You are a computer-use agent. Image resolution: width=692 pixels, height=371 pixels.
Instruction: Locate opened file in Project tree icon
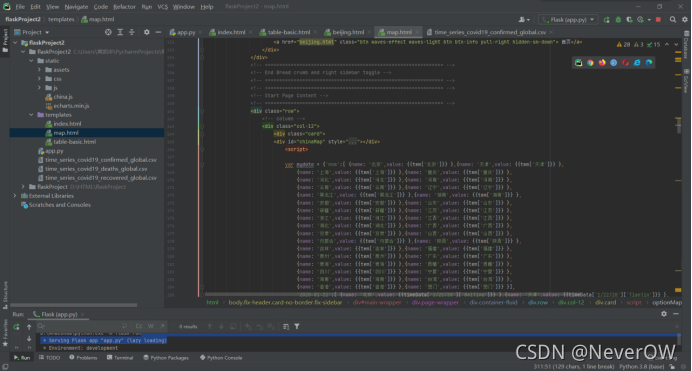(x=108, y=32)
